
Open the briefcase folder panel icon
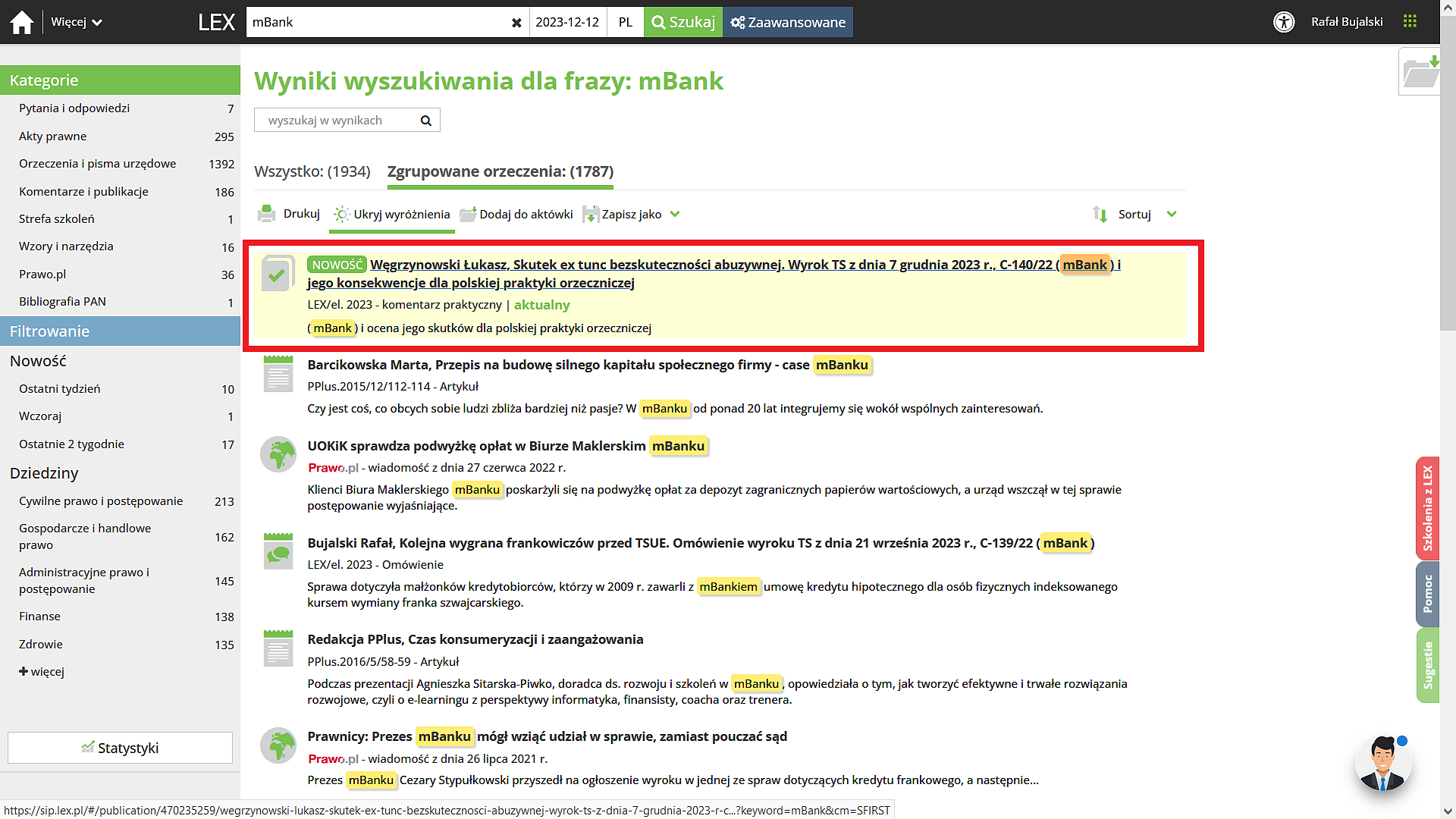tap(1419, 72)
